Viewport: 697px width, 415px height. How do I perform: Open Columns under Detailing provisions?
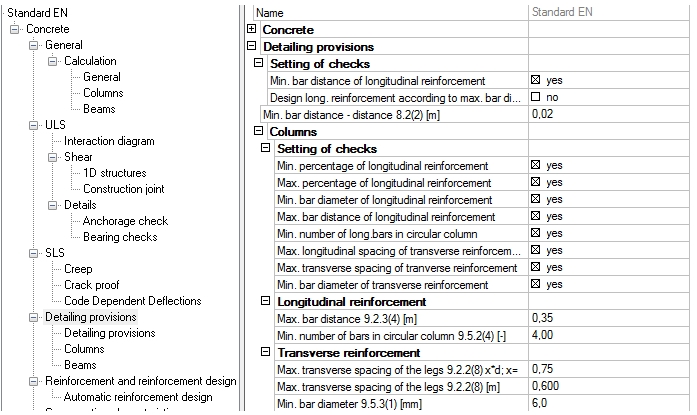[x=84, y=349]
